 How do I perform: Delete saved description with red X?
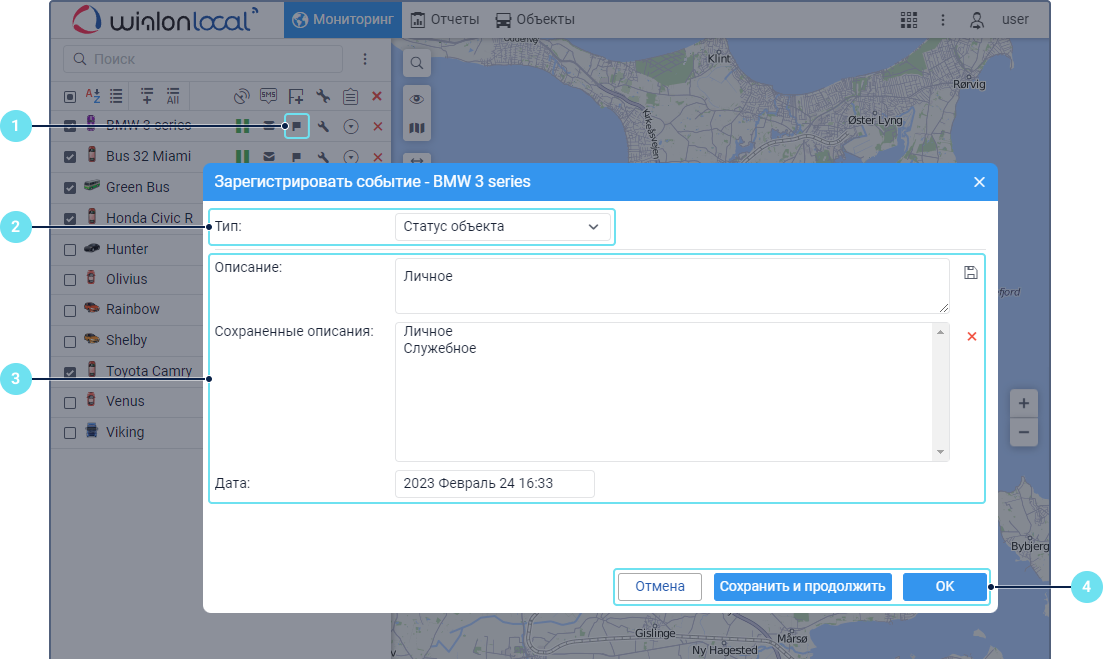[971, 337]
